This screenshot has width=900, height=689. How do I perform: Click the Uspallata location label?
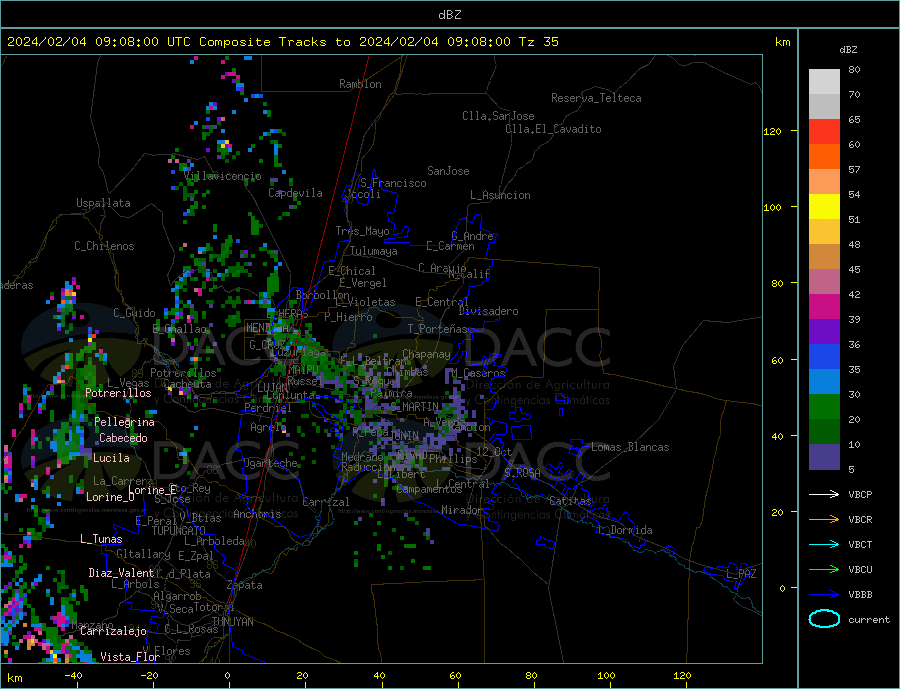tap(103, 203)
